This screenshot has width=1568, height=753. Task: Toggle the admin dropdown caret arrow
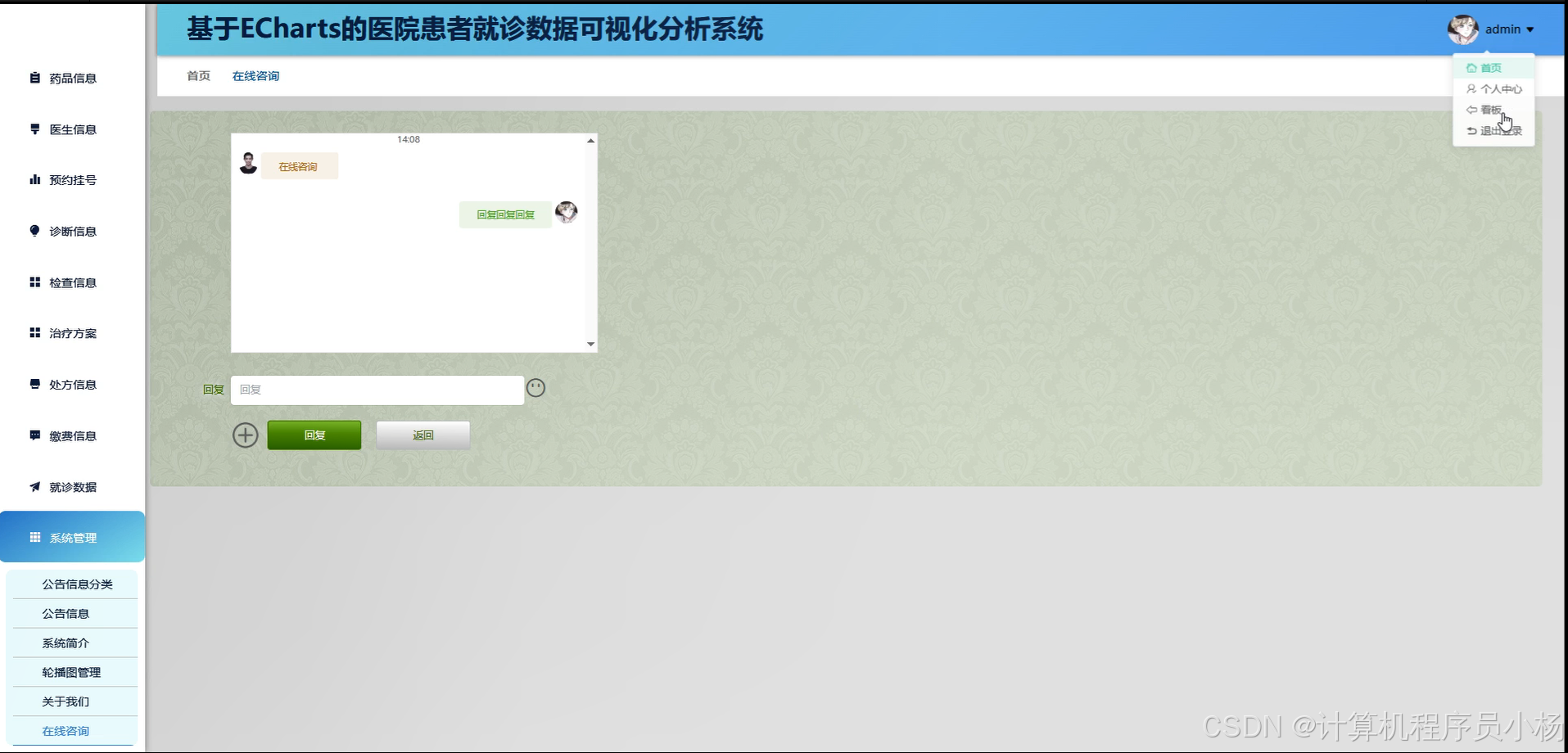click(1530, 29)
